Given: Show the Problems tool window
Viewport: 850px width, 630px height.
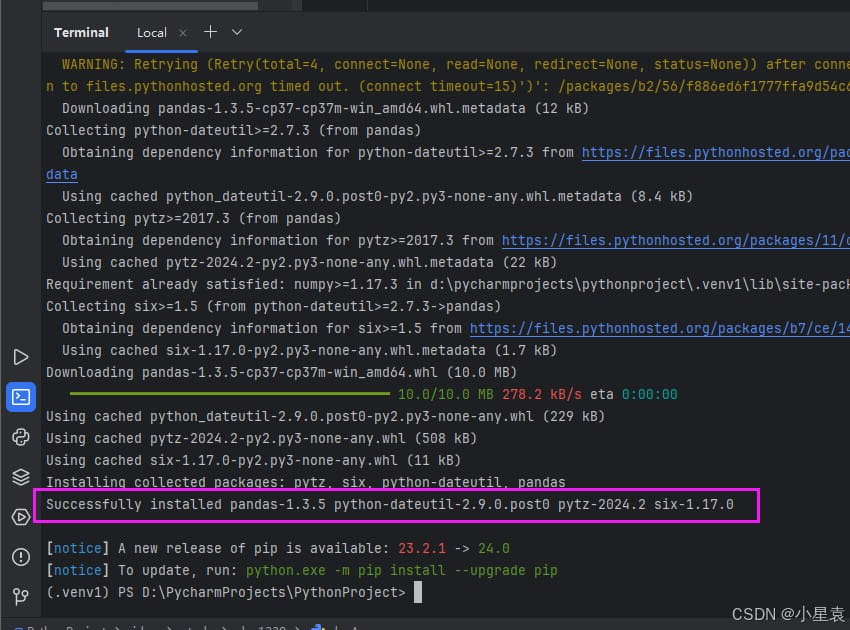Looking at the screenshot, I should tap(21, 557).
